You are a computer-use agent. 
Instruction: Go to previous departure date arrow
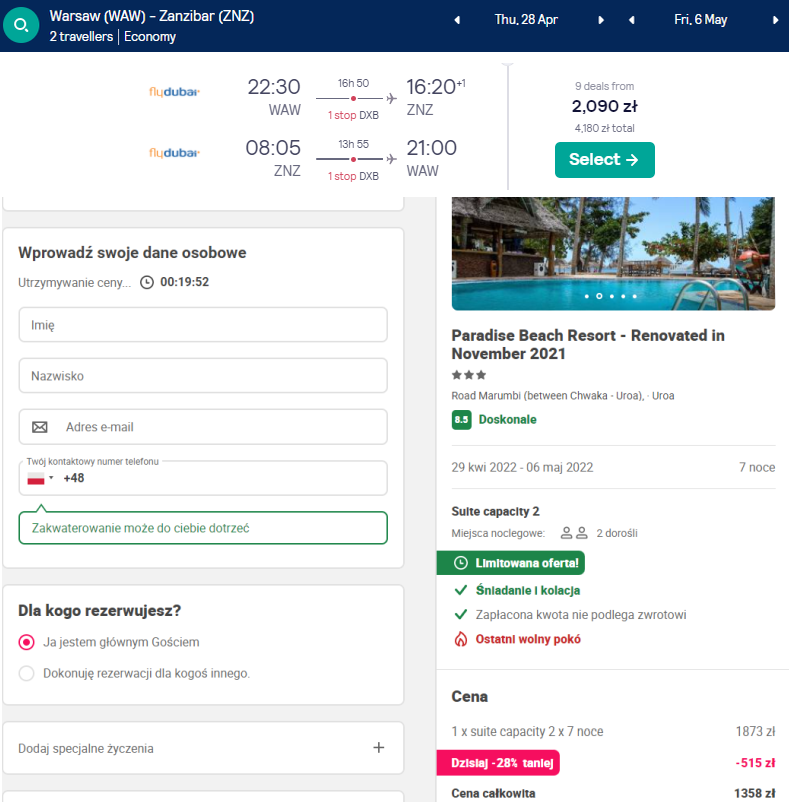click(457, 20)
